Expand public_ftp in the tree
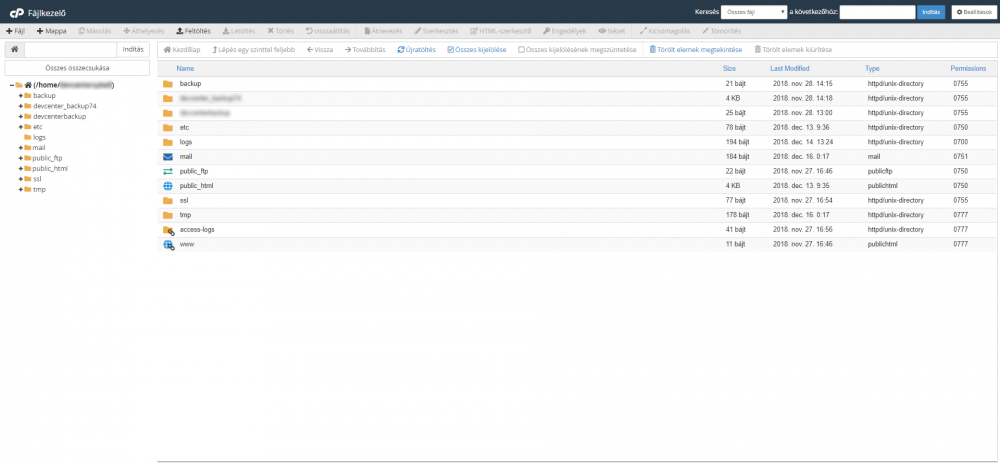This screenshot has height=463, width=1000. pos(20,158)
